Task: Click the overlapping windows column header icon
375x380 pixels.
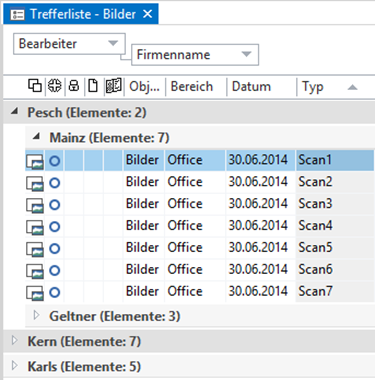Action: 35,86
